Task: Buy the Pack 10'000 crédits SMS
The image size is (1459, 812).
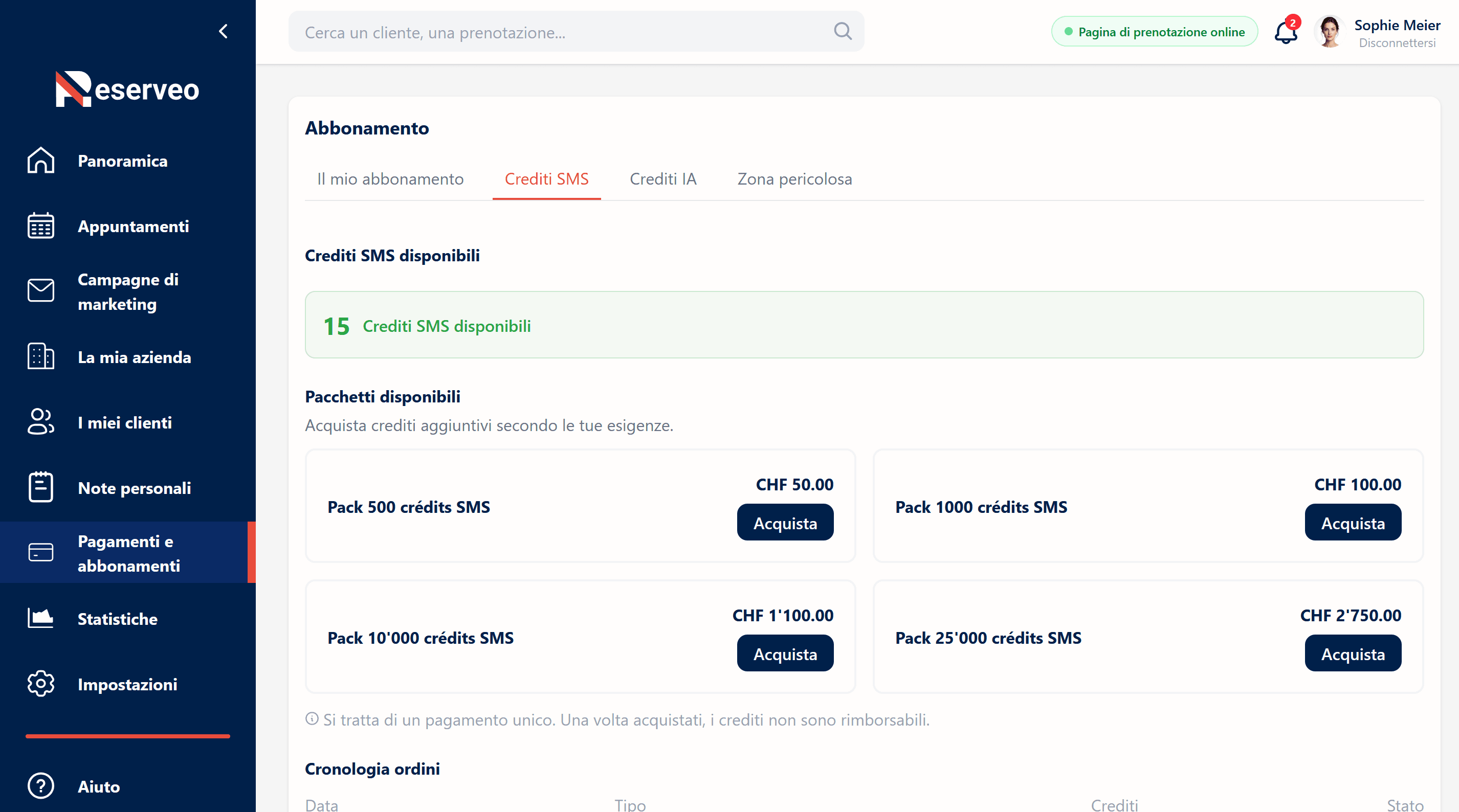Action: [785, 653]
